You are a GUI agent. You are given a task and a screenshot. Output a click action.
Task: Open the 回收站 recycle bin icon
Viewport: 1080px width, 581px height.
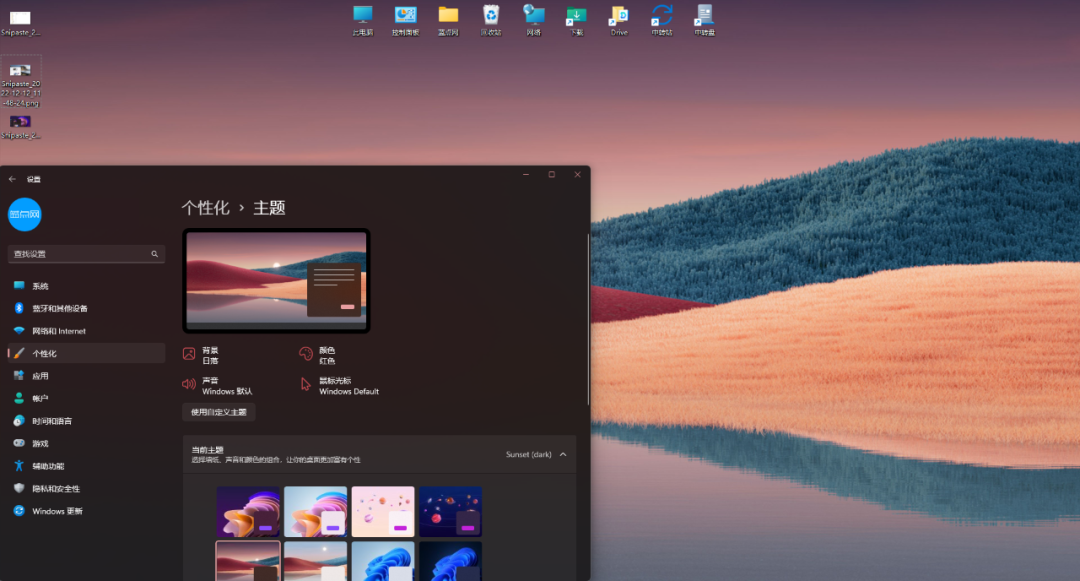pyautogui.click(x=491, y=21)
